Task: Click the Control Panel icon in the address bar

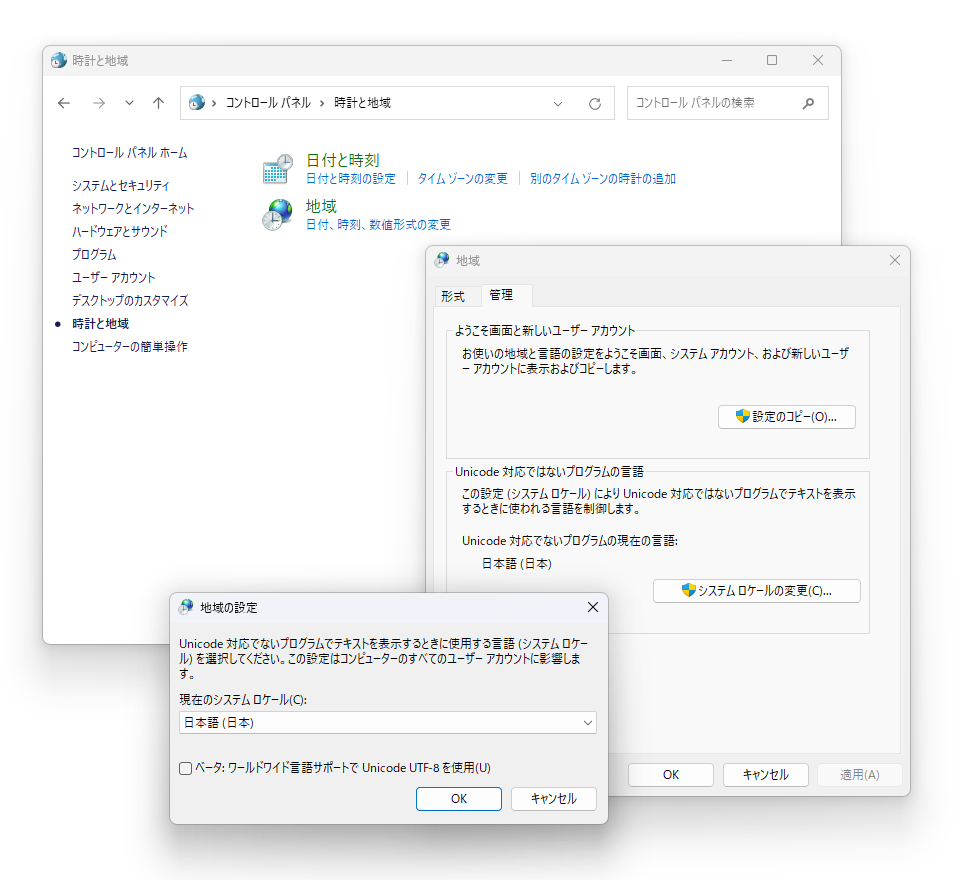Action: point(197,103)
